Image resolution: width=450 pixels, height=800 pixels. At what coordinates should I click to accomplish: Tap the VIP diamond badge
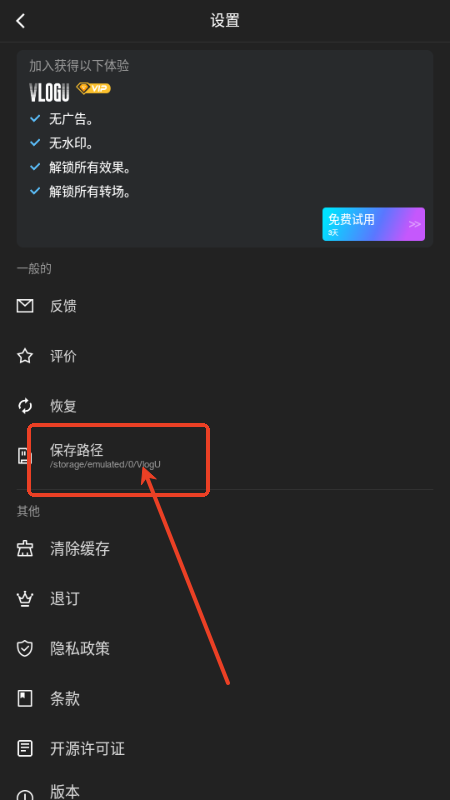click(x=93, y=88)
